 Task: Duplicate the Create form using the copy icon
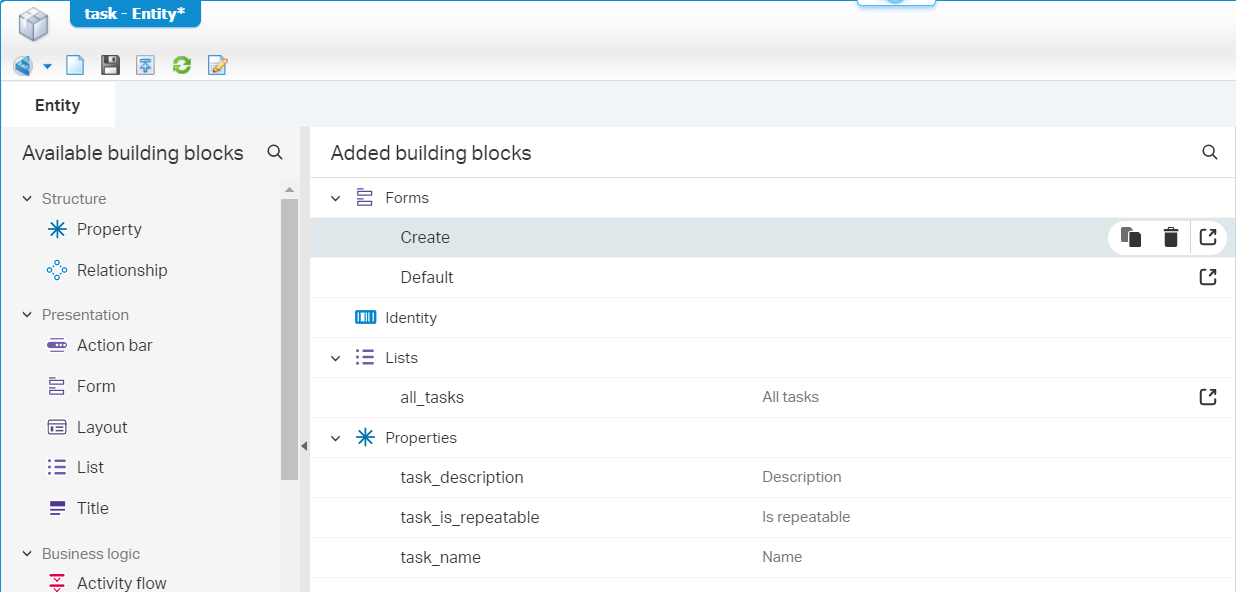point(1131,237)
